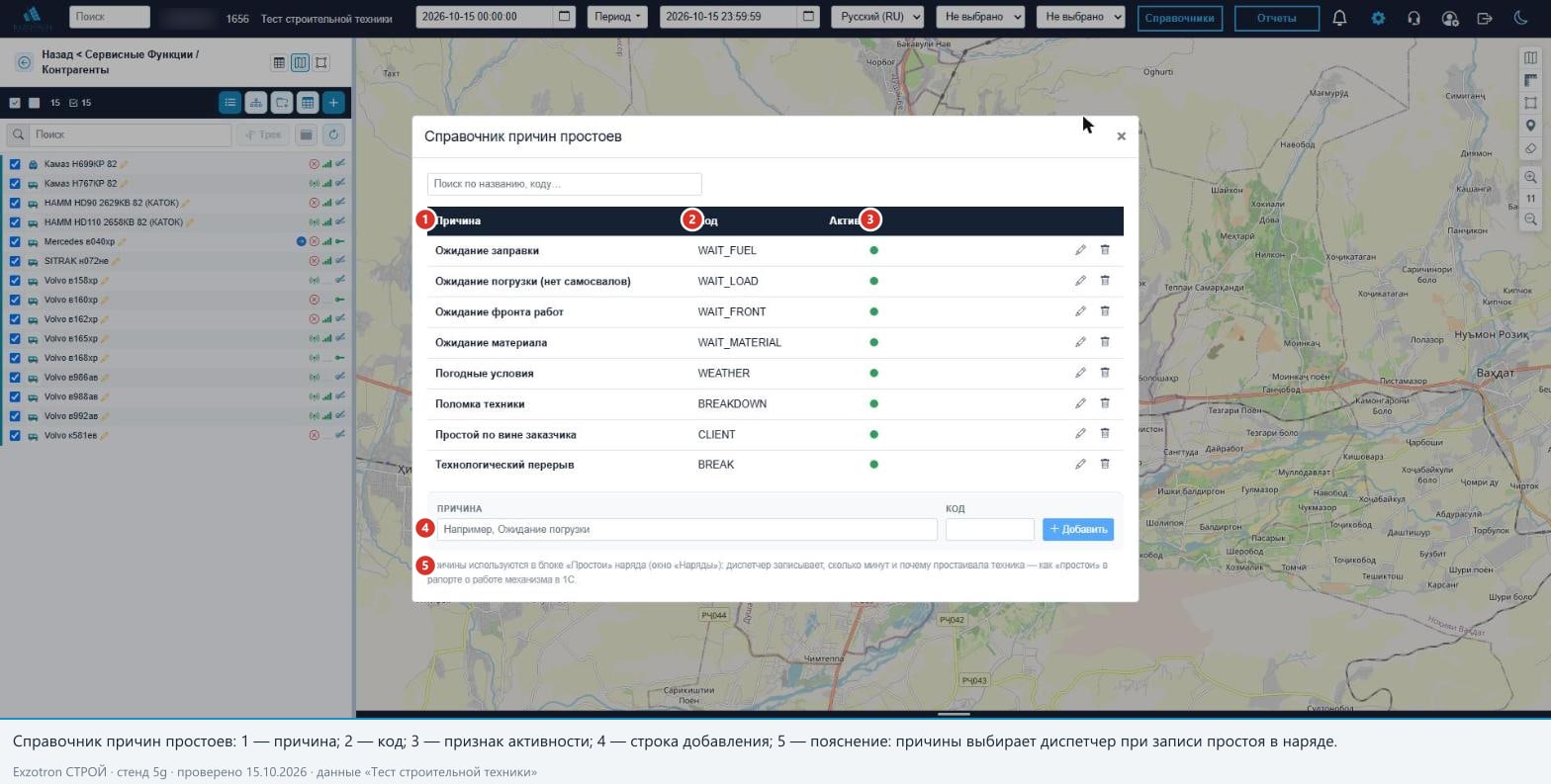
Task: Toggle checkbox for Volvo к581ев
Action: coord(15,435)
